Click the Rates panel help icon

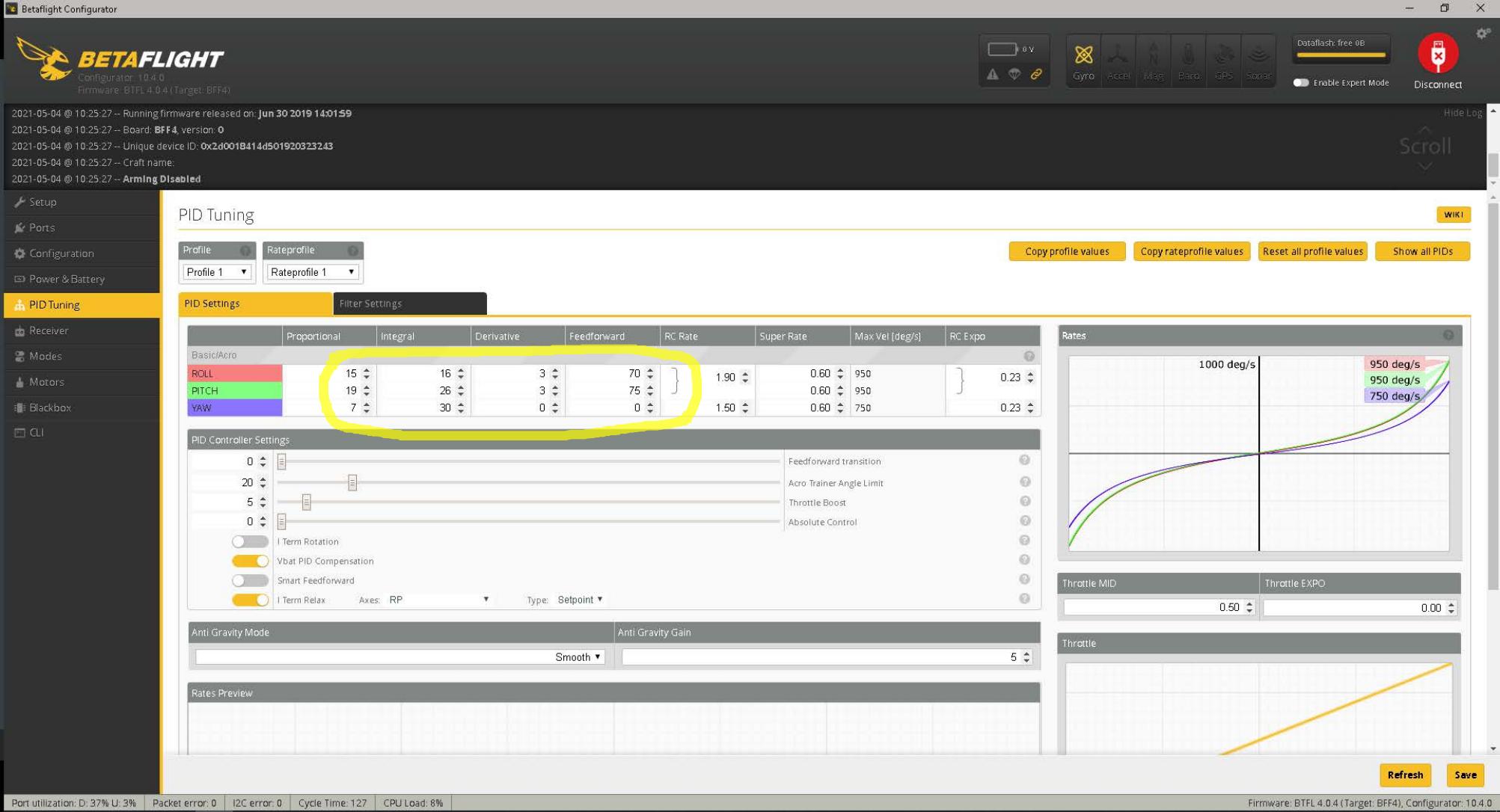click(x=1448, y=336)
